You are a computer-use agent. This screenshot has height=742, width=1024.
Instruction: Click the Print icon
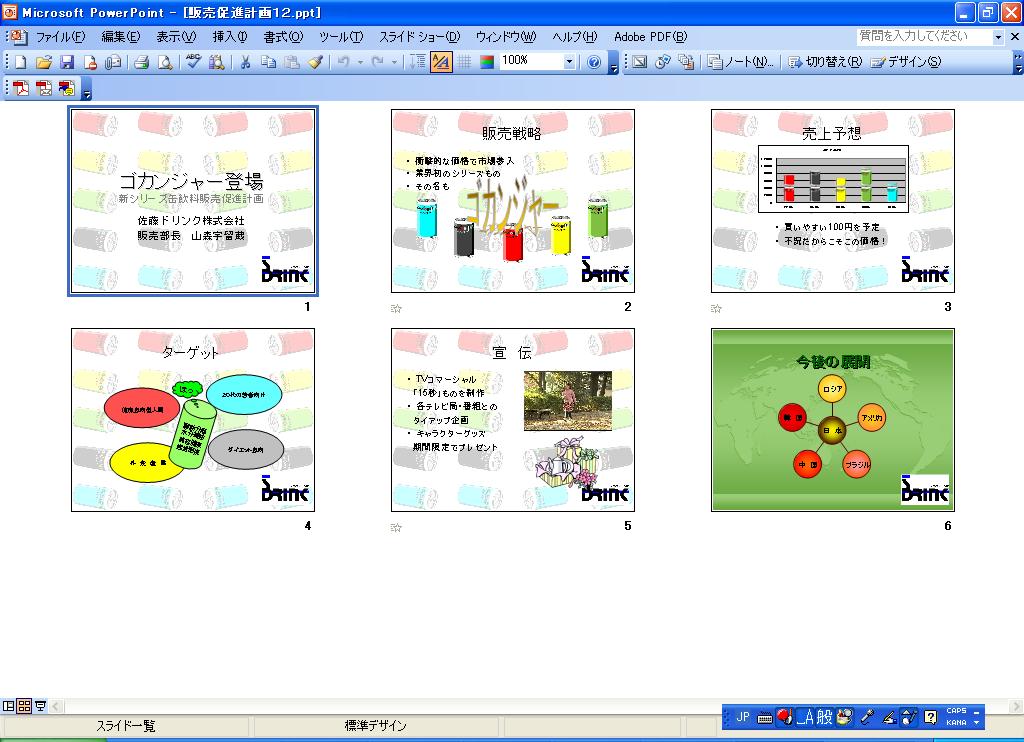click(x=141, y=62)
